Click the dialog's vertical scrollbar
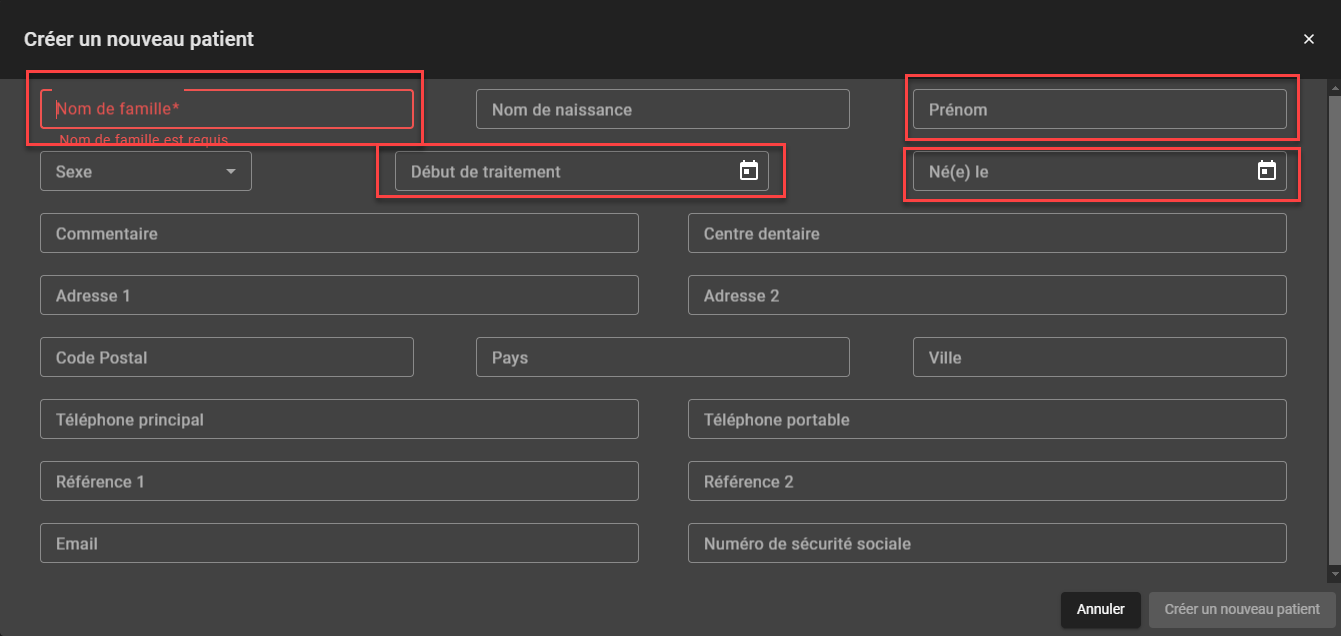The width and height of the screenshot is (1341, 636). 1334,330
